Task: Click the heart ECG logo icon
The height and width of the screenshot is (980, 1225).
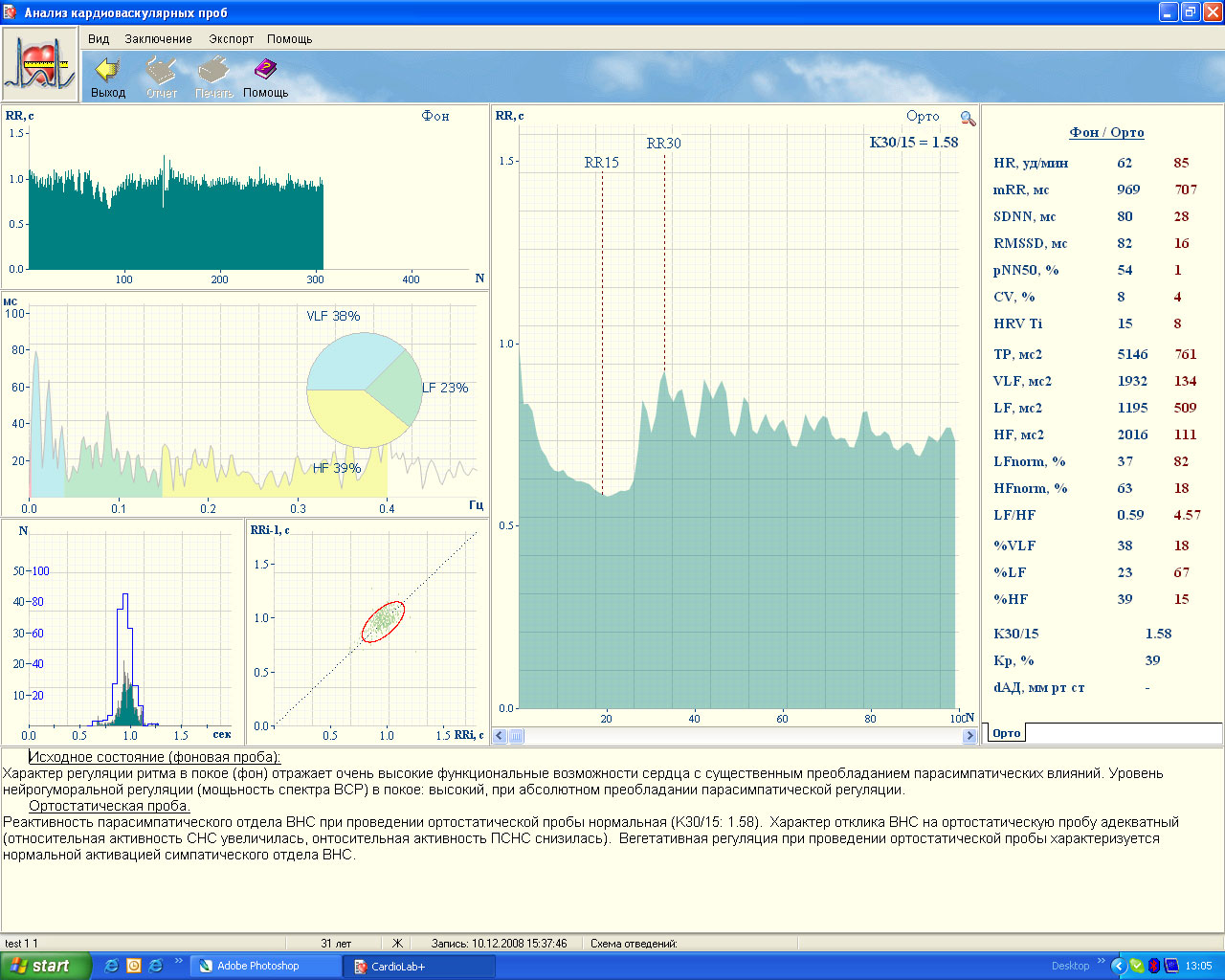Action: point(40,64)
